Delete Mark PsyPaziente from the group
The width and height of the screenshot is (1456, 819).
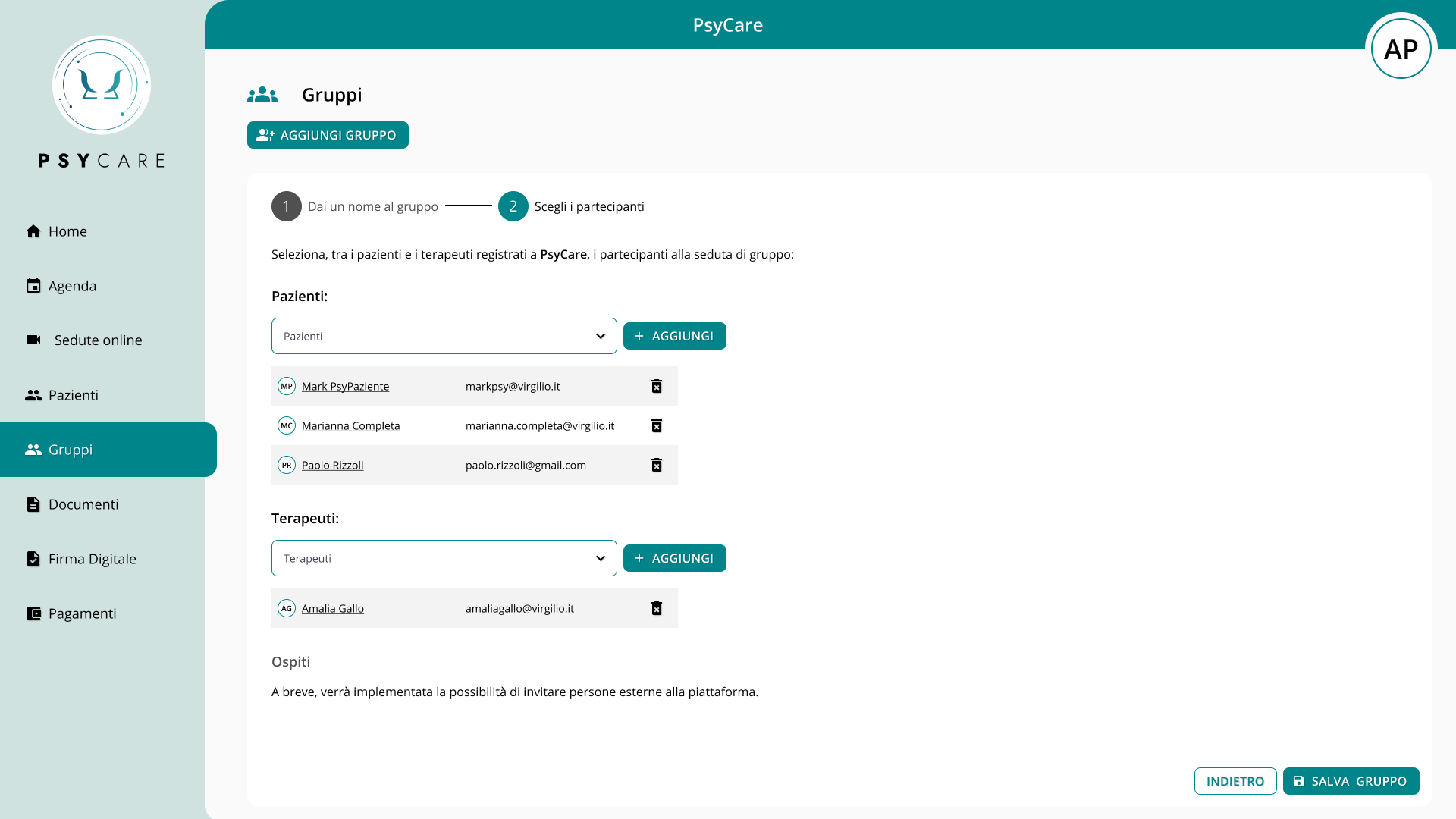coord(657,386)
